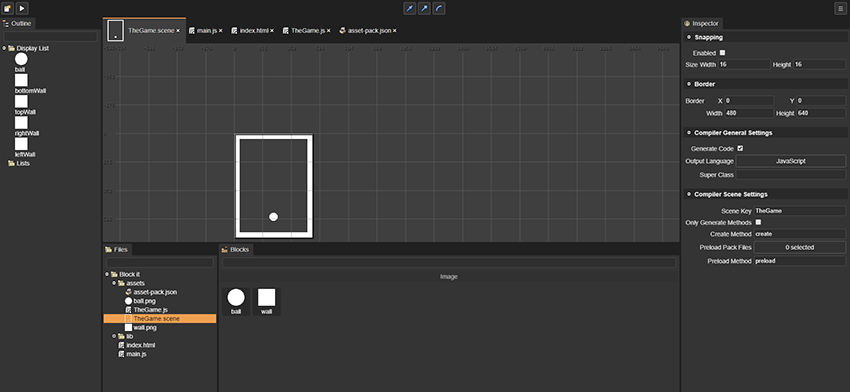Click the Preload Method field

tap(800, 261)
